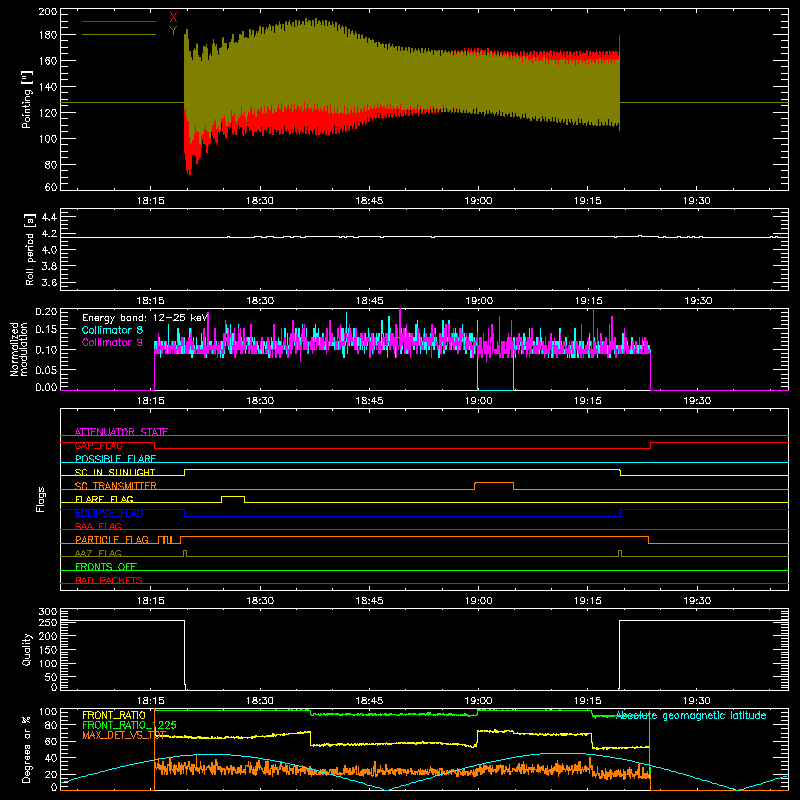Select the 'Y' legend label

coord(173,31)
